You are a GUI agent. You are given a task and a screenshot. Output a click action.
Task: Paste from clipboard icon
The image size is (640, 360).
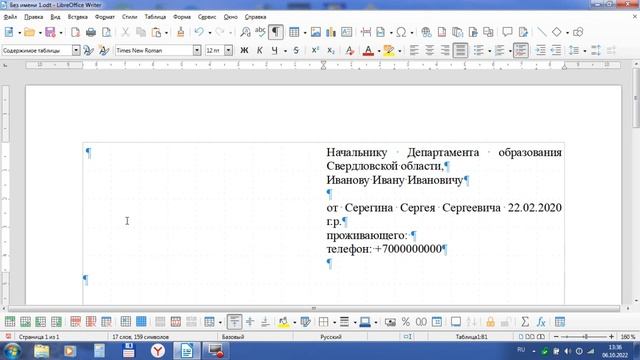pos(156,32)
